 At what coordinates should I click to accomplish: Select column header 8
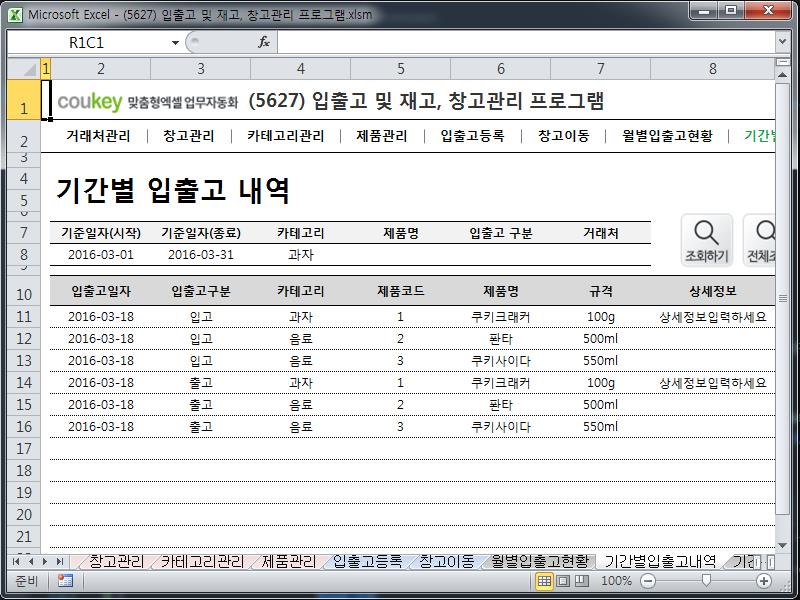coord(713,69)
